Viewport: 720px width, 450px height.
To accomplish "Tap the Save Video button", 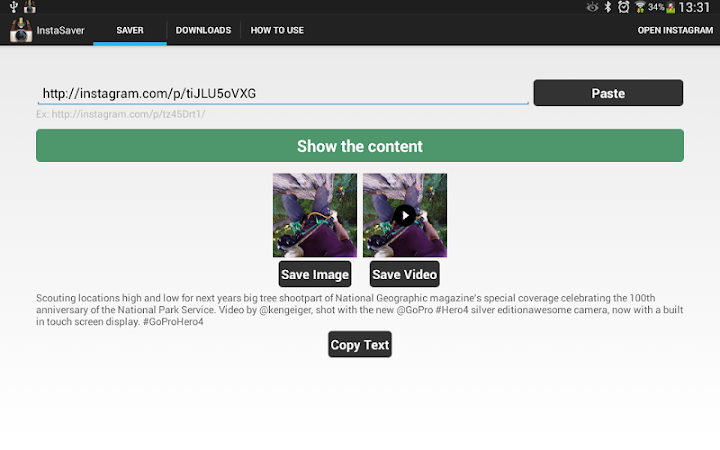I will pyautogui.click(x=405, y=274).
